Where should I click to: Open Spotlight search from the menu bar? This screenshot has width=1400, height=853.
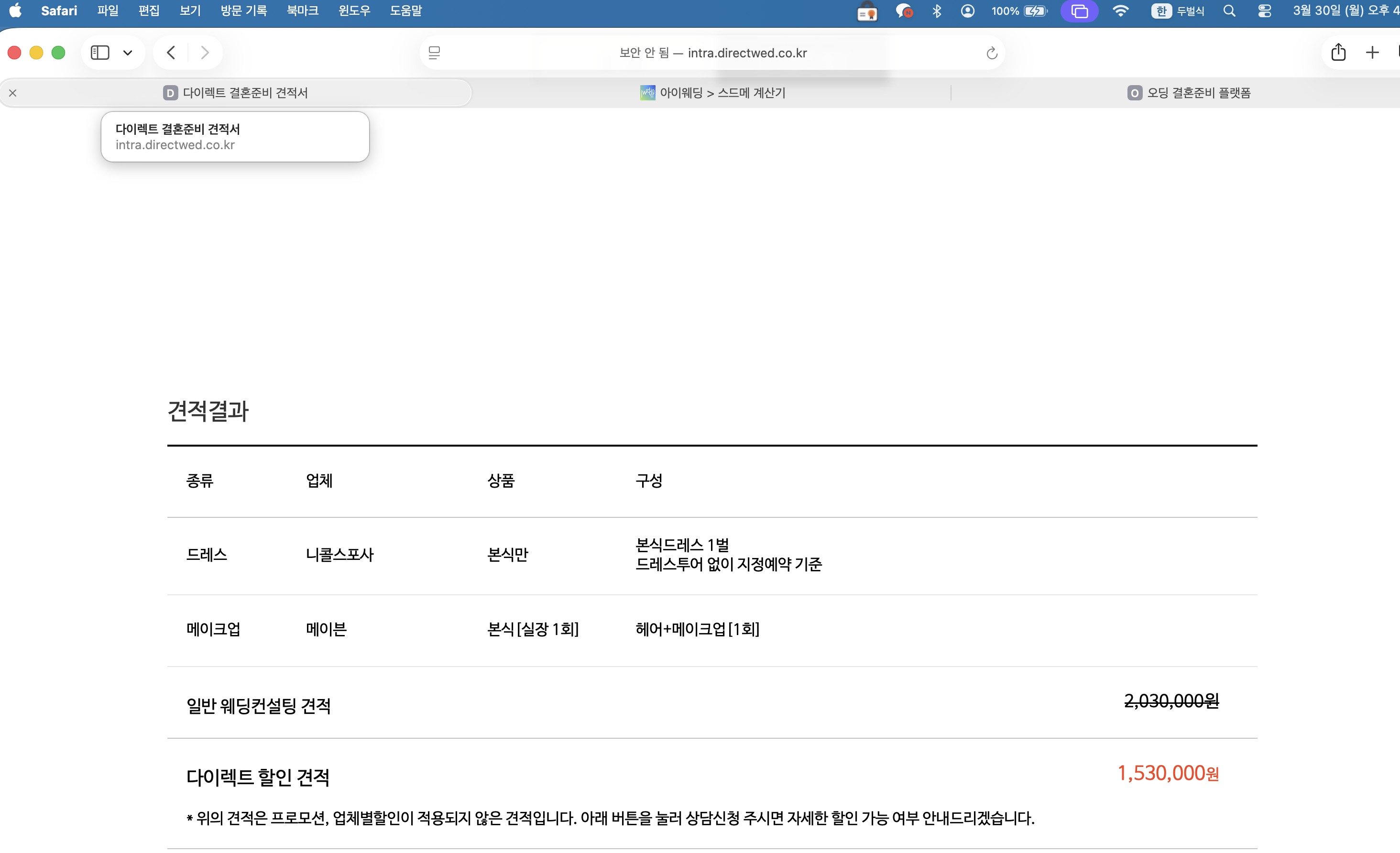[1230, 11]
